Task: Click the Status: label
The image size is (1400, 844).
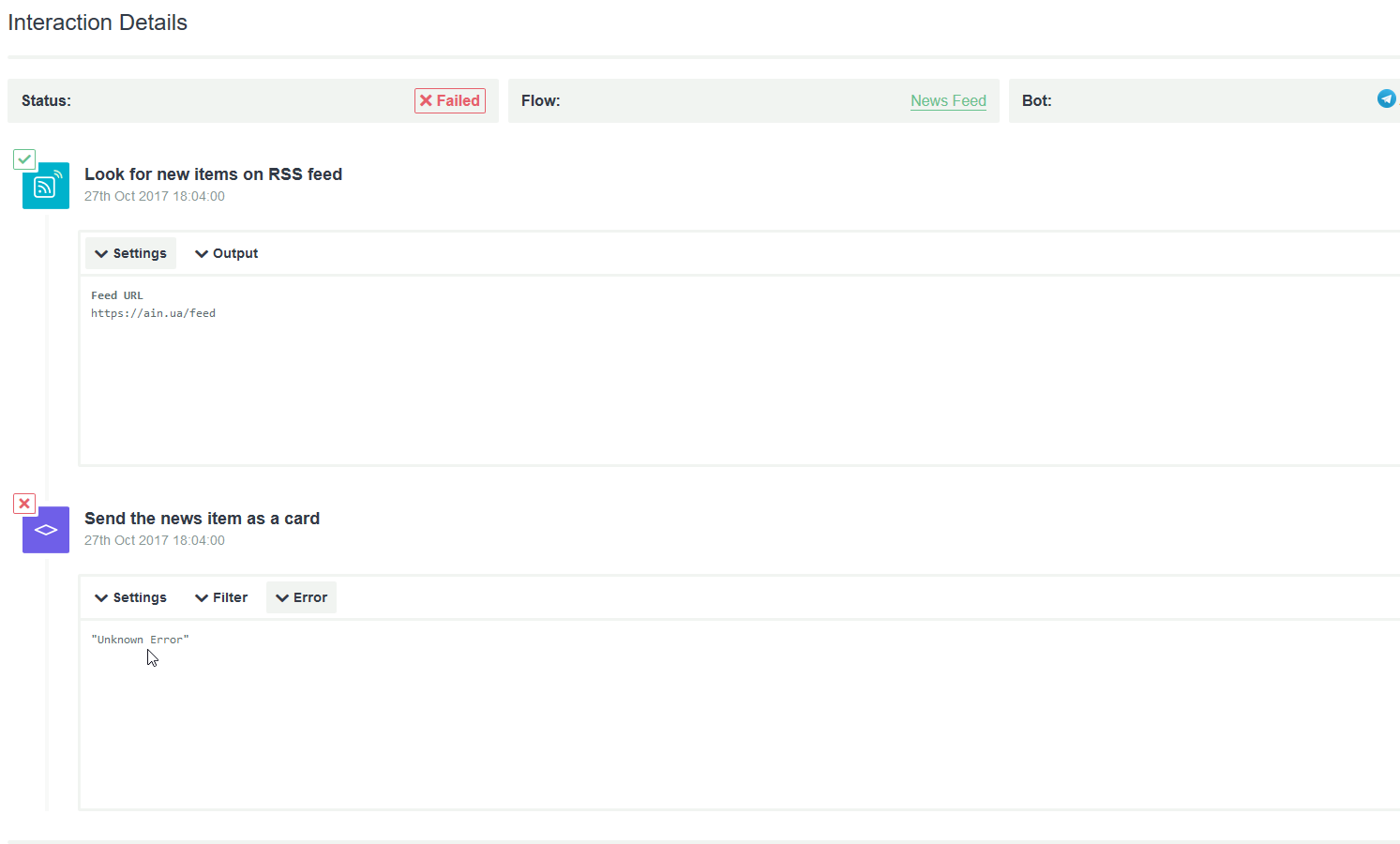Action: [x=46, y=100]
